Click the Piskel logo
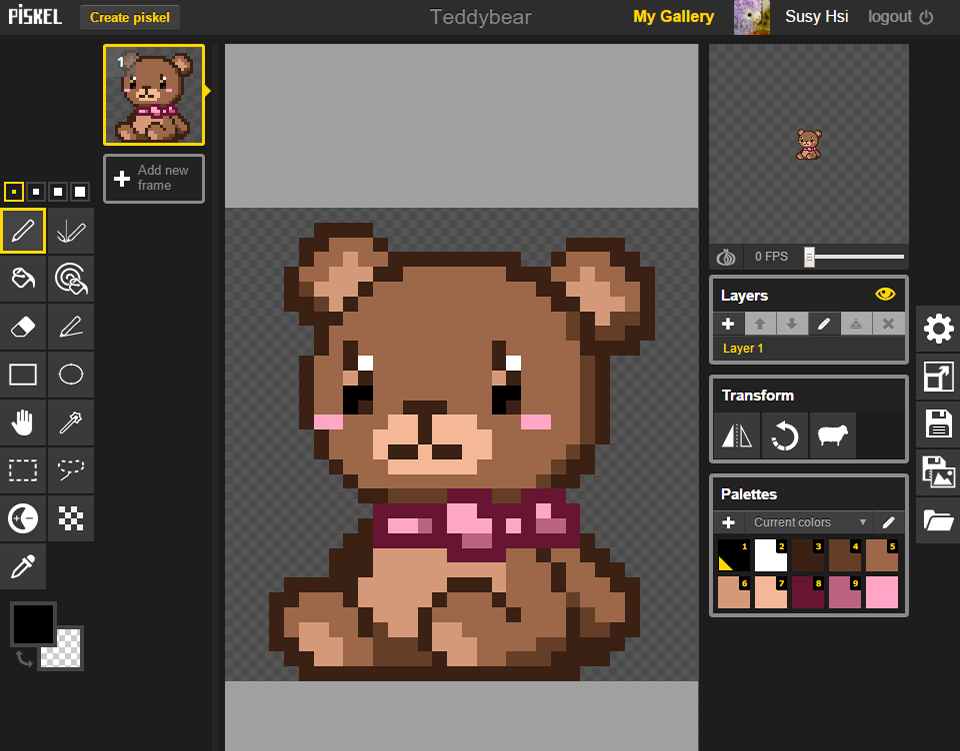This screenshot has height=751, width=960. tap(35, 15)
